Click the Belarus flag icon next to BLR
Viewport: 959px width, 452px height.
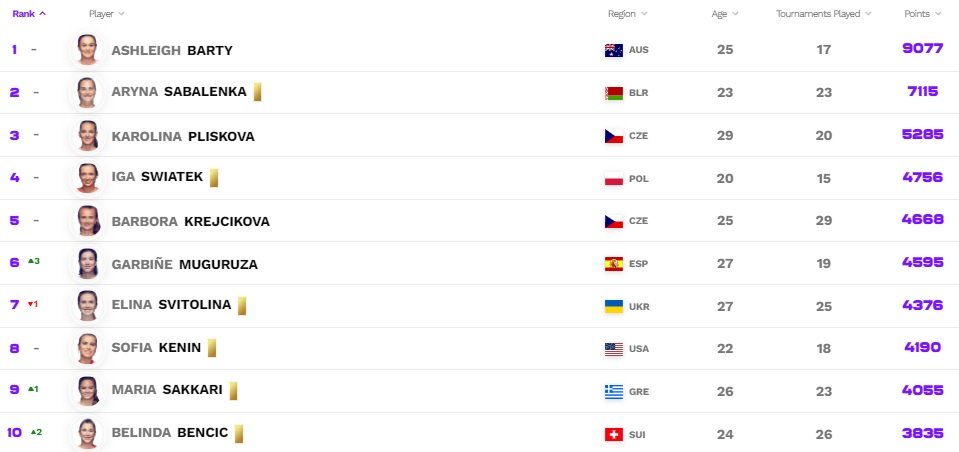(x=614, y=93)
